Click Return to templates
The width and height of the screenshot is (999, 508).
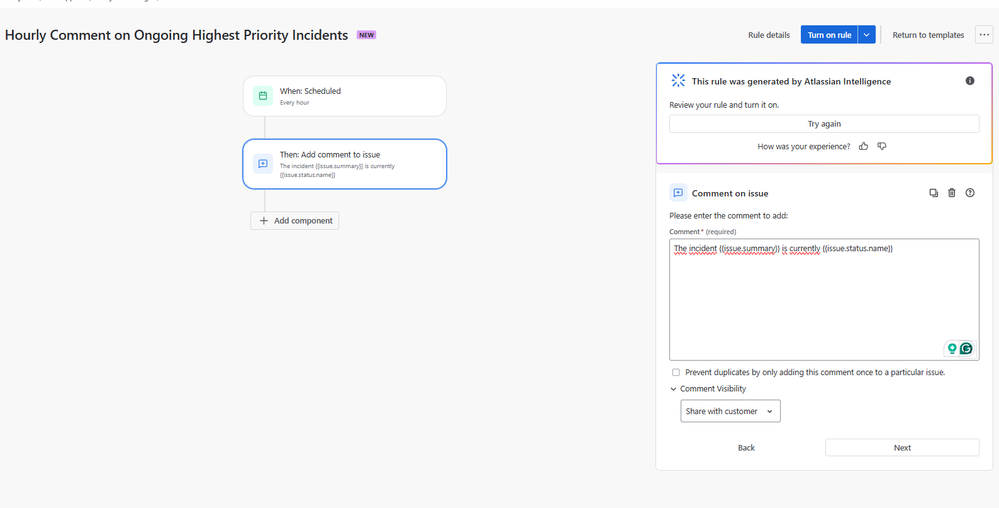pyautogui.click(x=928, y=35)
